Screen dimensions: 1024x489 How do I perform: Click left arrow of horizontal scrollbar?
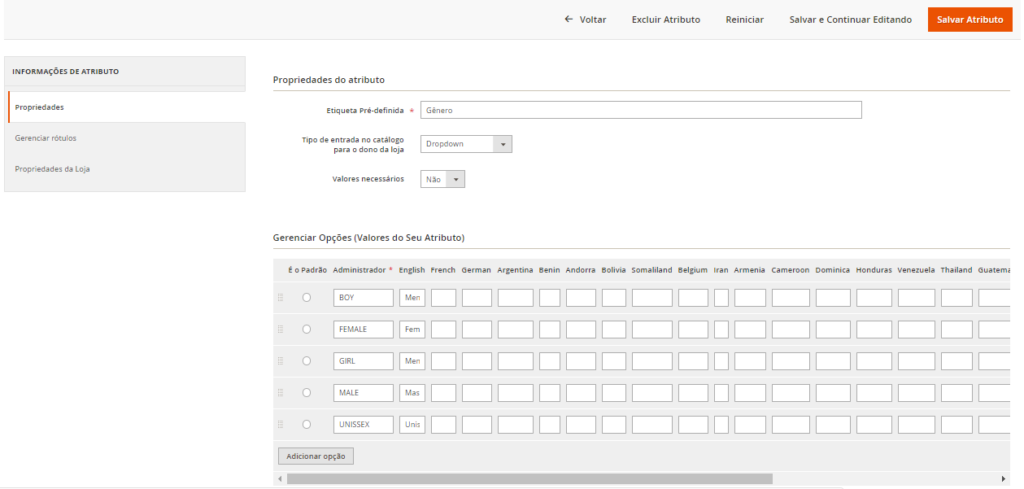pos(280,479)
